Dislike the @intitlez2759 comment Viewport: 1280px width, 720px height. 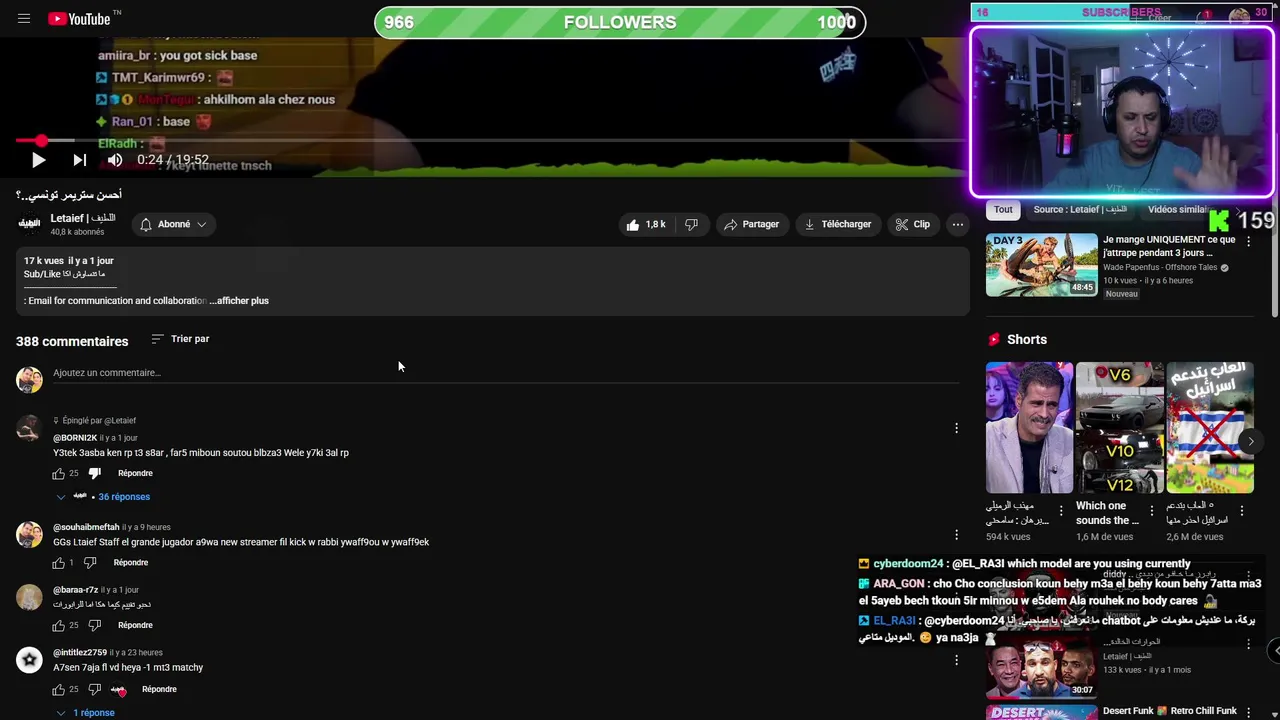(95, 689)
